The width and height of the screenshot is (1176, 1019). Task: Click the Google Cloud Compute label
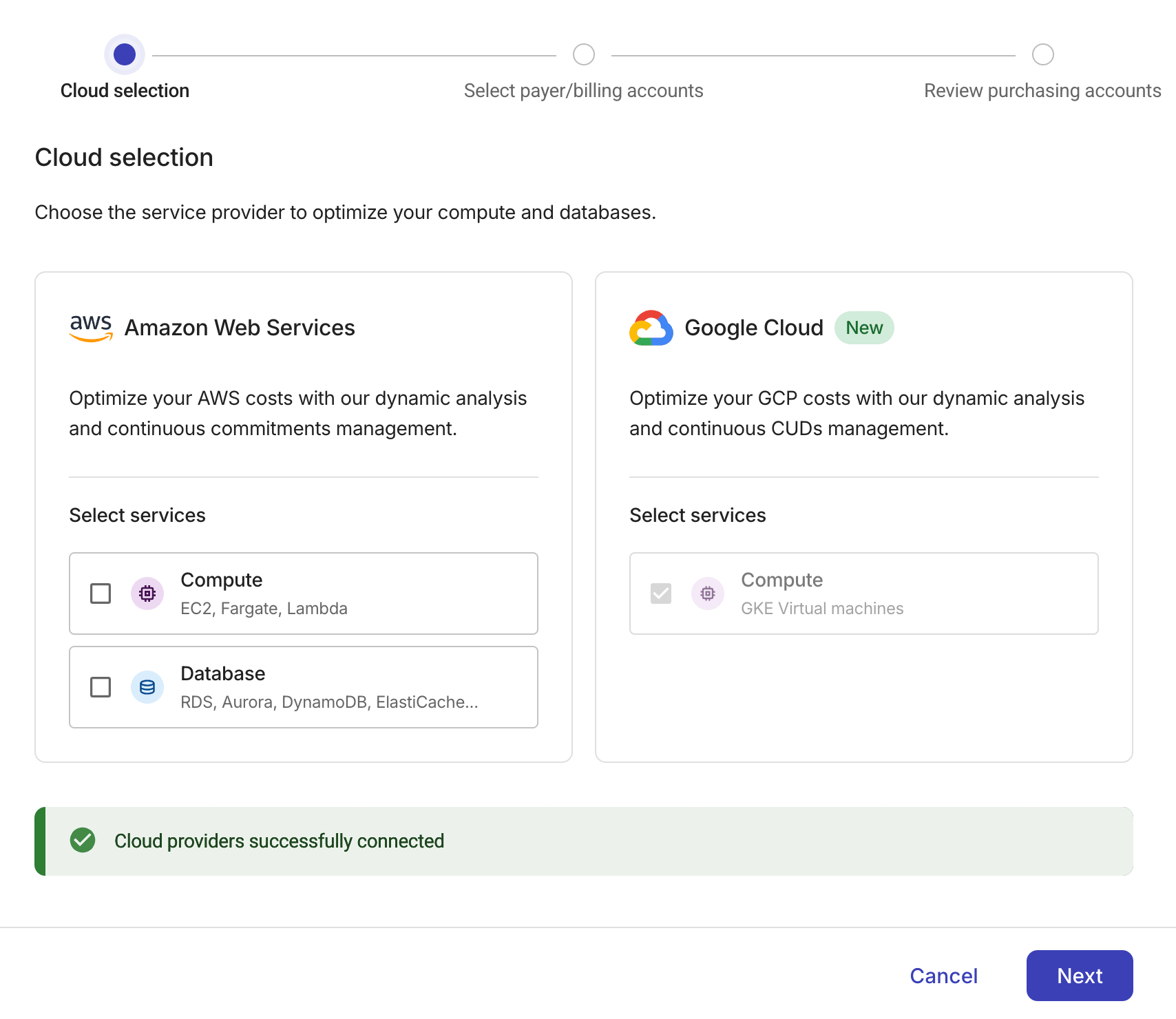(782, 580)
